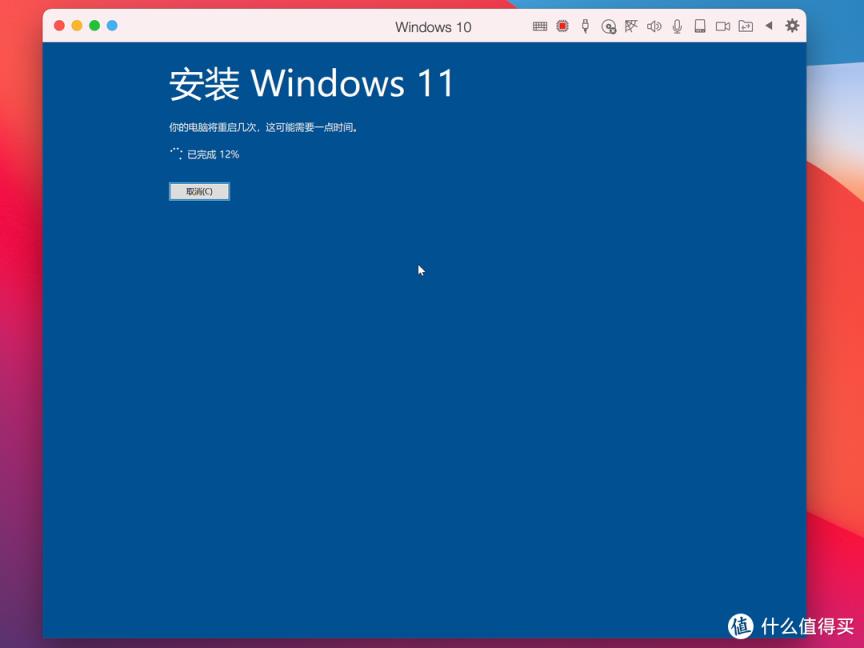The image size is (864, 648).
Task: Click the yellow minimize window button
Action: (x=77, y=26)
